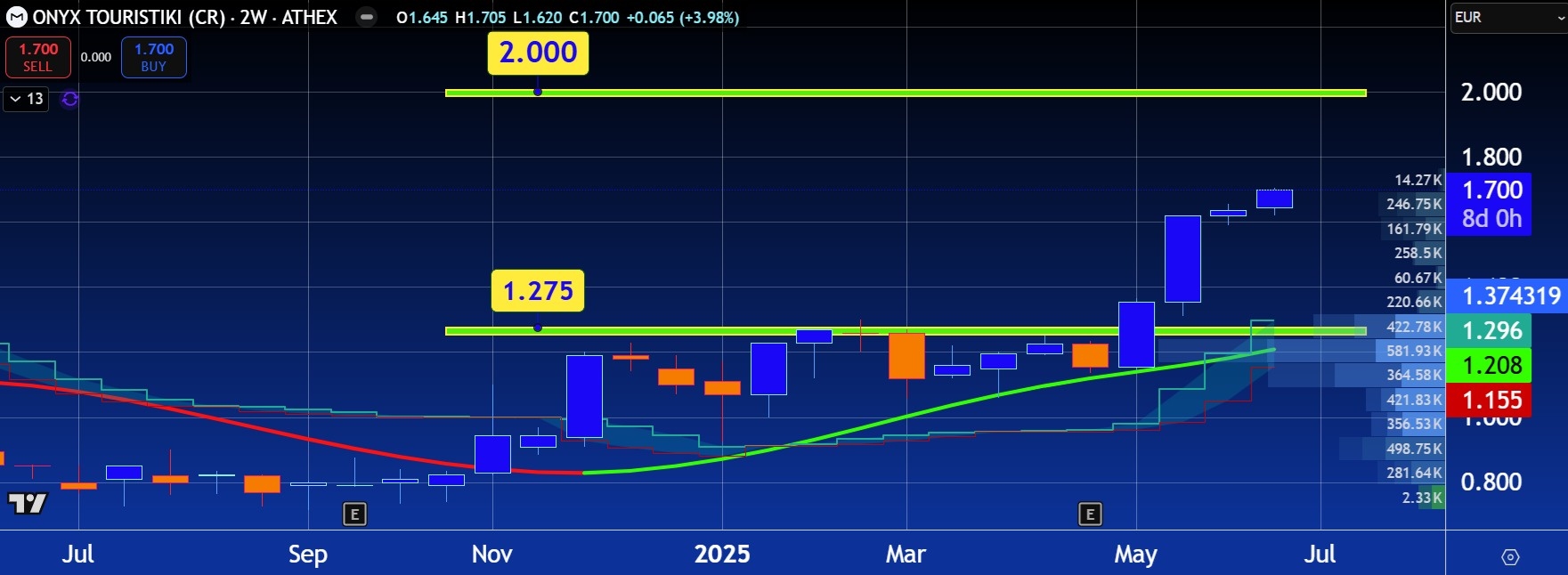Click the Sep label on time axis

pyautogui.click(x=307, y=555)
